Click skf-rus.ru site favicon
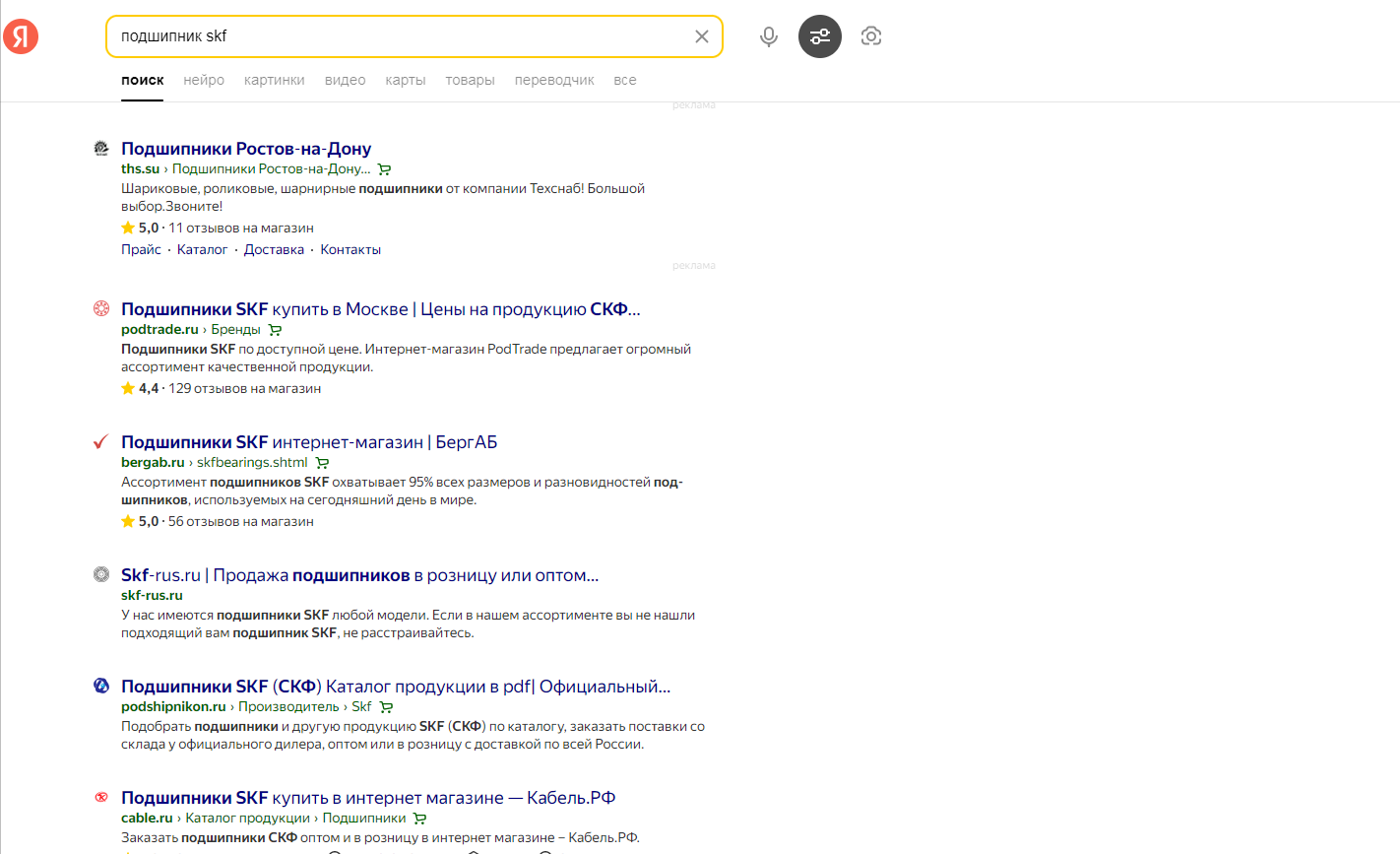Viewport: 1400px width, 854px height. (x=100, y=574)
